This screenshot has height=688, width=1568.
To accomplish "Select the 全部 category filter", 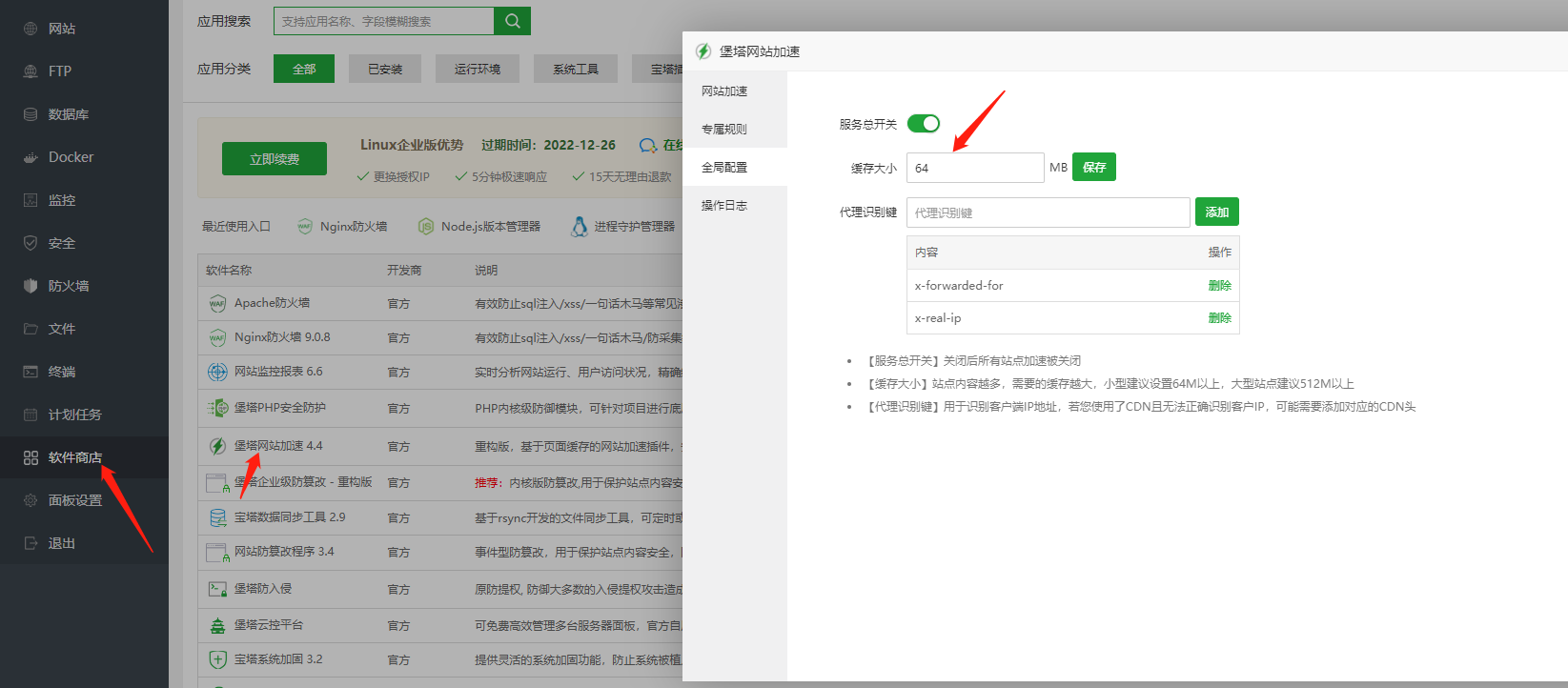I will coord(304,69).
